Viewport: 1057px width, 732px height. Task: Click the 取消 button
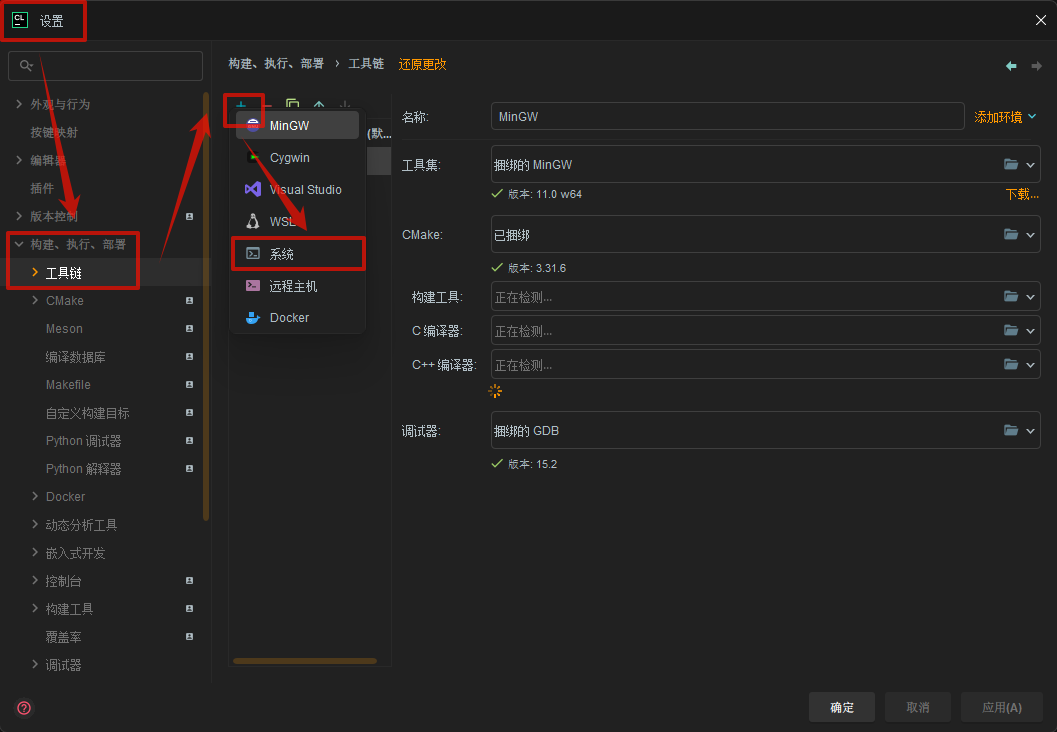pyautogui.click(x=917, y=707)
